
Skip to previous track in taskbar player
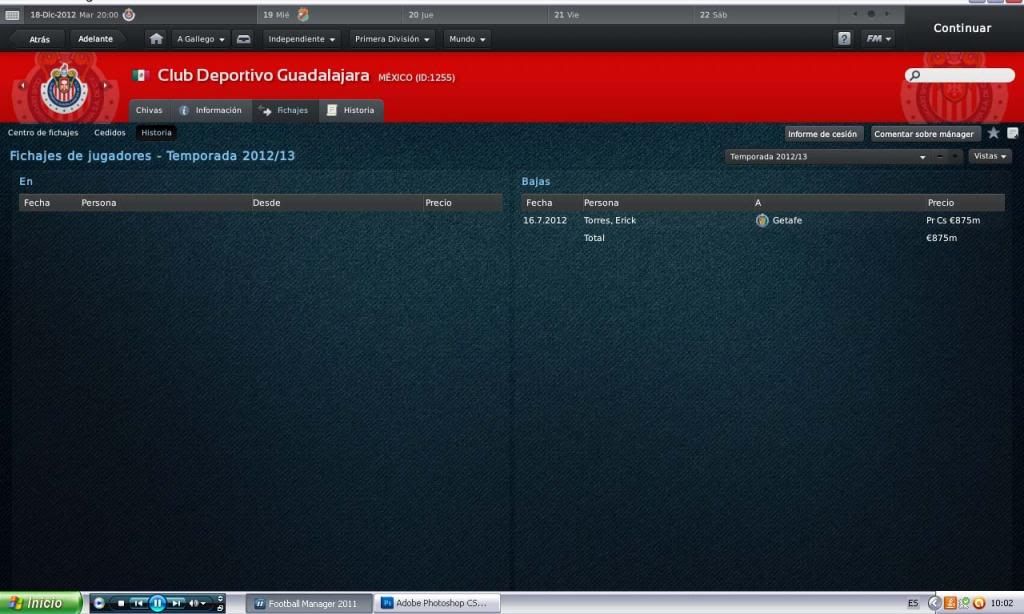138,604
